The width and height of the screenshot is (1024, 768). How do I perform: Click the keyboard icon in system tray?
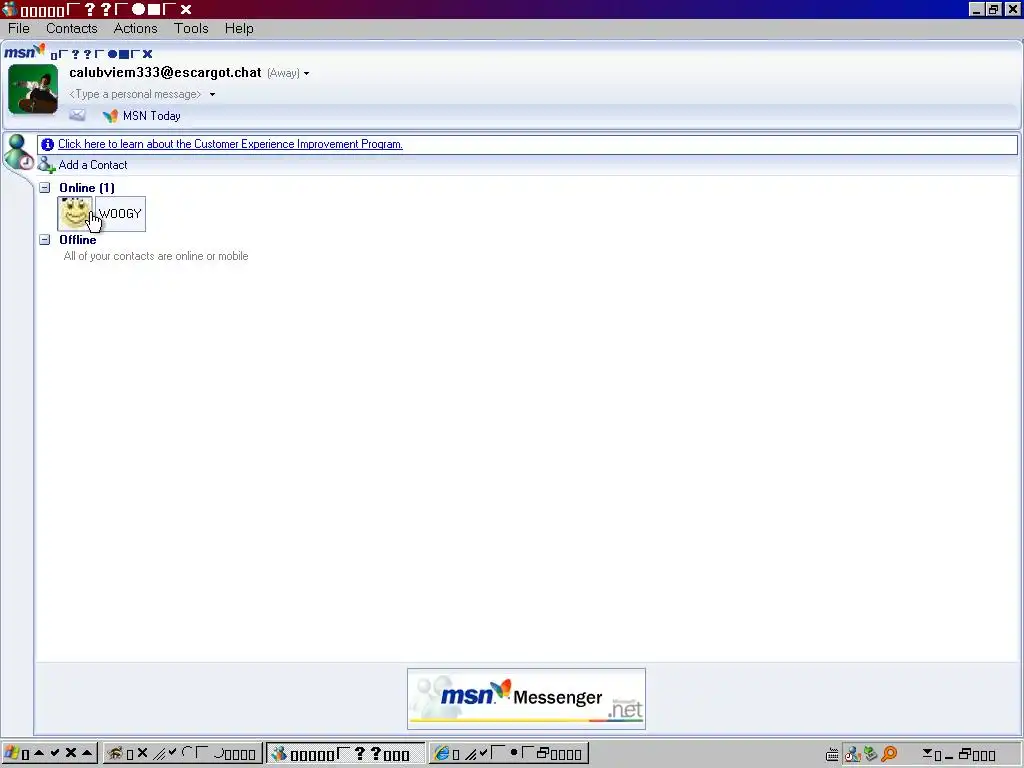click(x=832, y=755)
